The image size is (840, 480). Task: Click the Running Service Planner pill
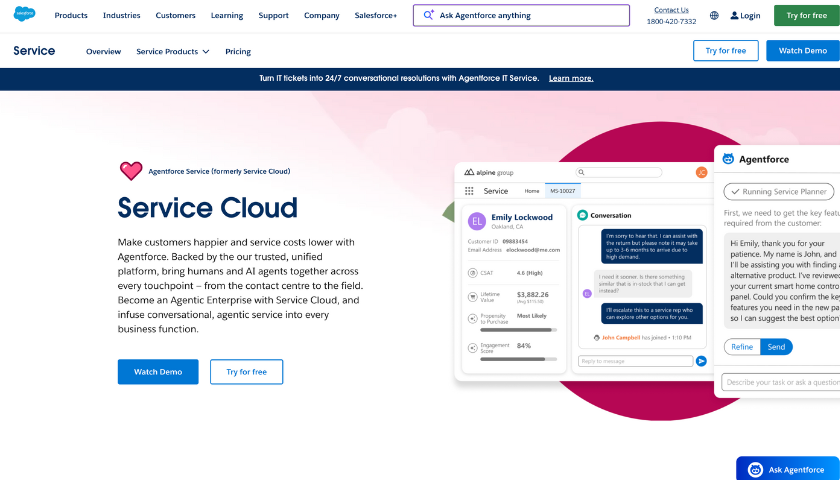click(779, 191)
